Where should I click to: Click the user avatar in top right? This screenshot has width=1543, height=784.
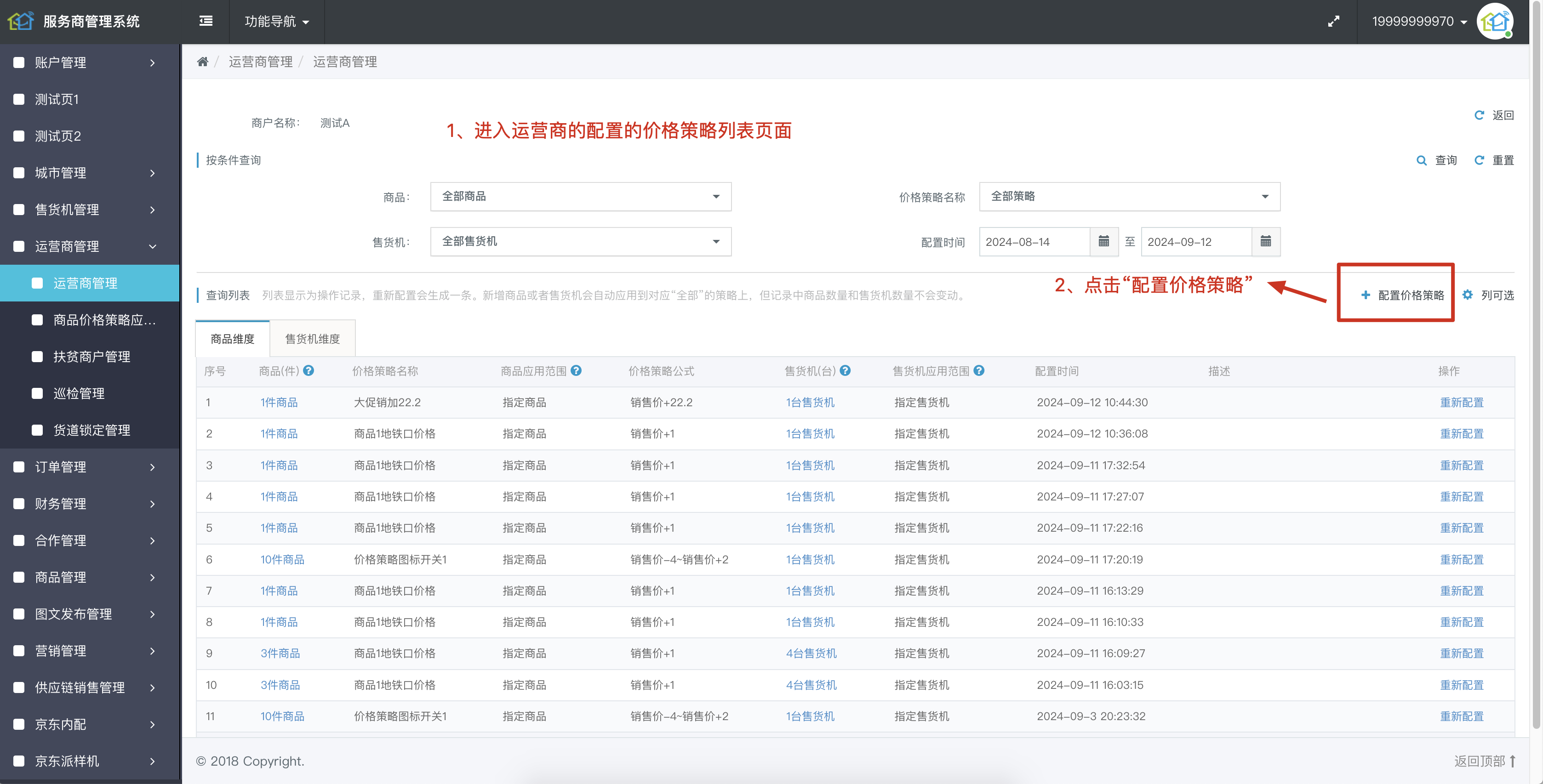pos(1495,22)
